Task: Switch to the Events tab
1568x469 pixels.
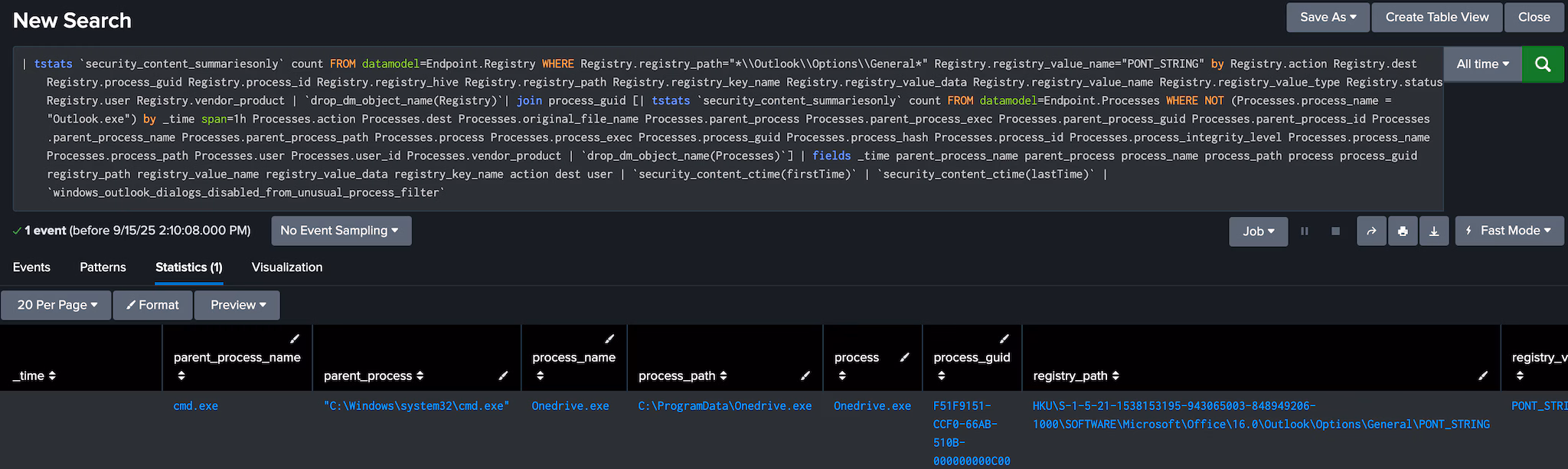Action: pos(31,267)
